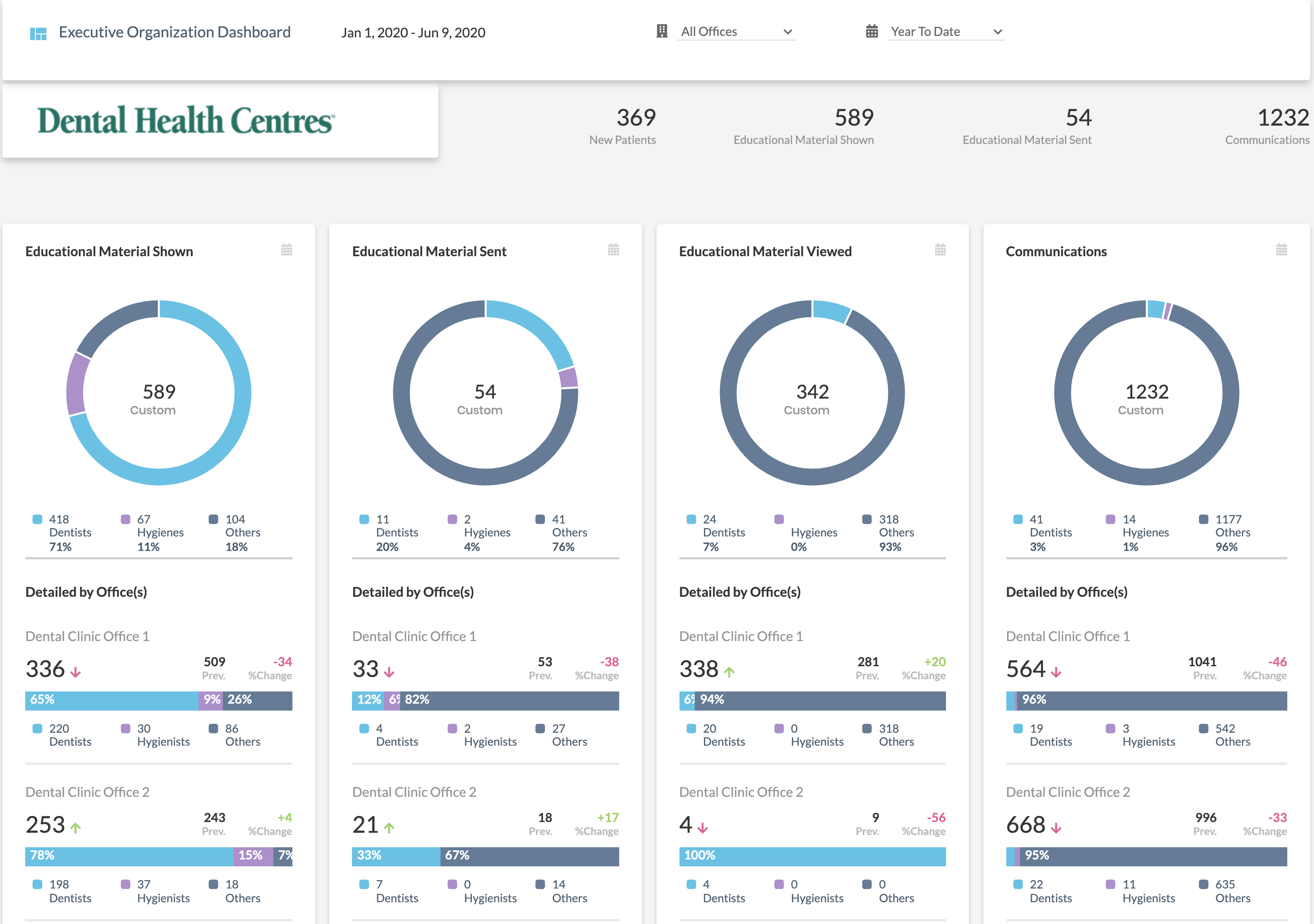Viewport: 1314px width, 924px height.
Task: Click Executive Organization Dashboard title
Action: click(x=174, y=32)
